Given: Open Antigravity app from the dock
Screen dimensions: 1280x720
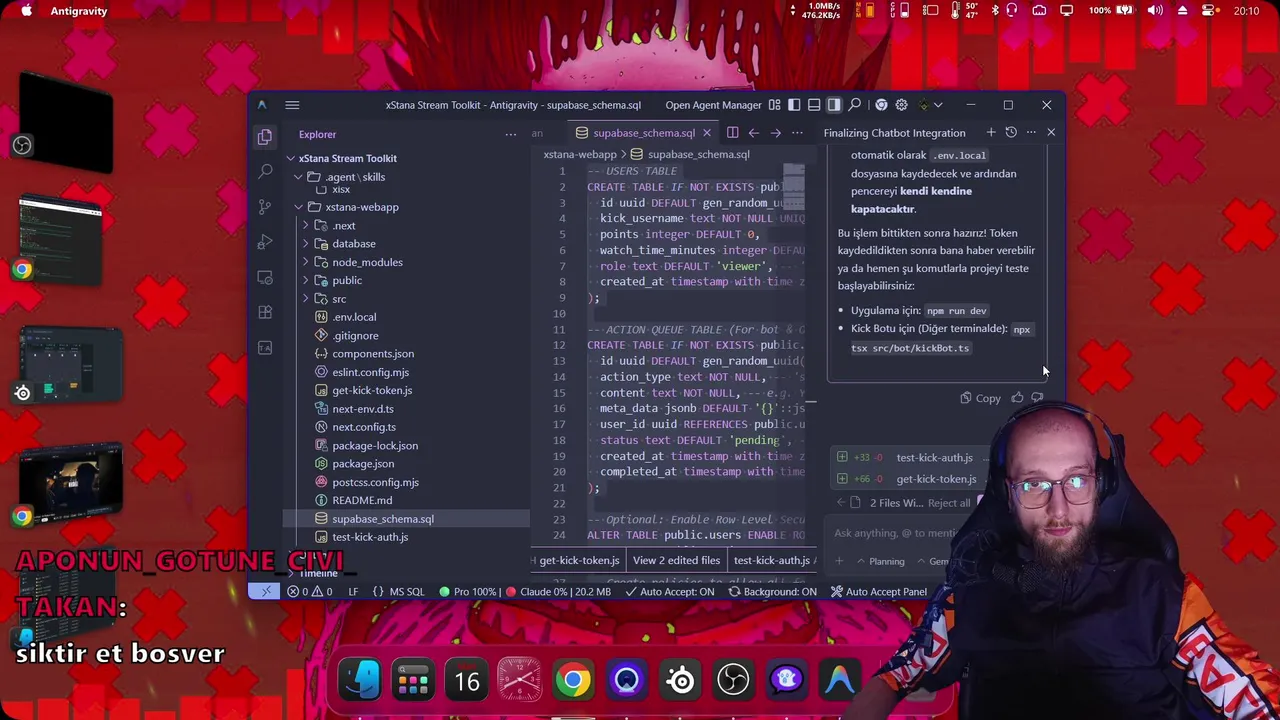Looking at the screenshot, I should click(839, 681).
